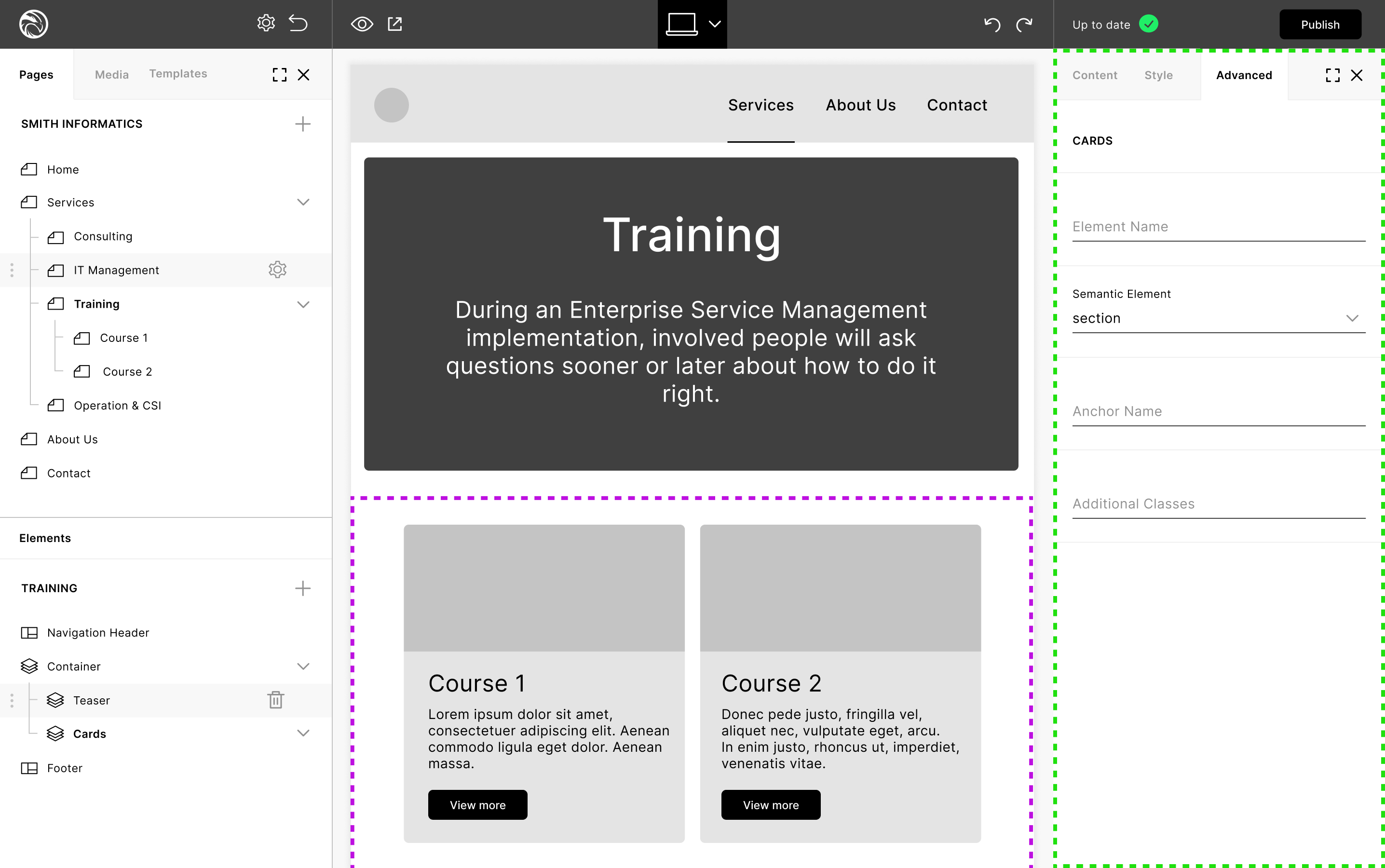Expand the left panel to fullscreen
1385x868 pixels.
pyautogui.click(x=280, y=75)
